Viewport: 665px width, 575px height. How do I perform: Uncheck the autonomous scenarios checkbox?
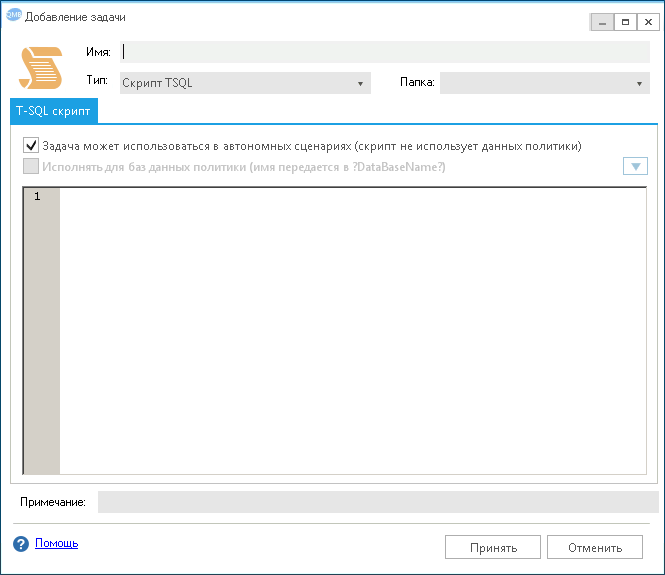[31, 145]
